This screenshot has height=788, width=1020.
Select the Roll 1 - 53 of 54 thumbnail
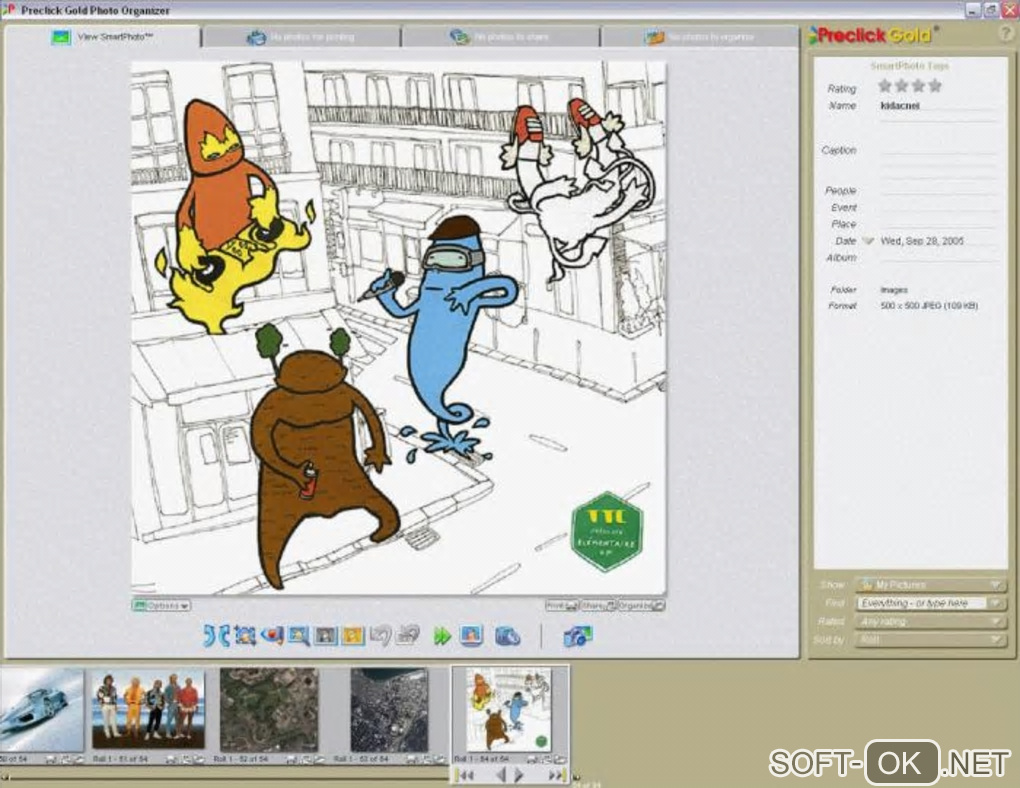[x=389, y=710]
